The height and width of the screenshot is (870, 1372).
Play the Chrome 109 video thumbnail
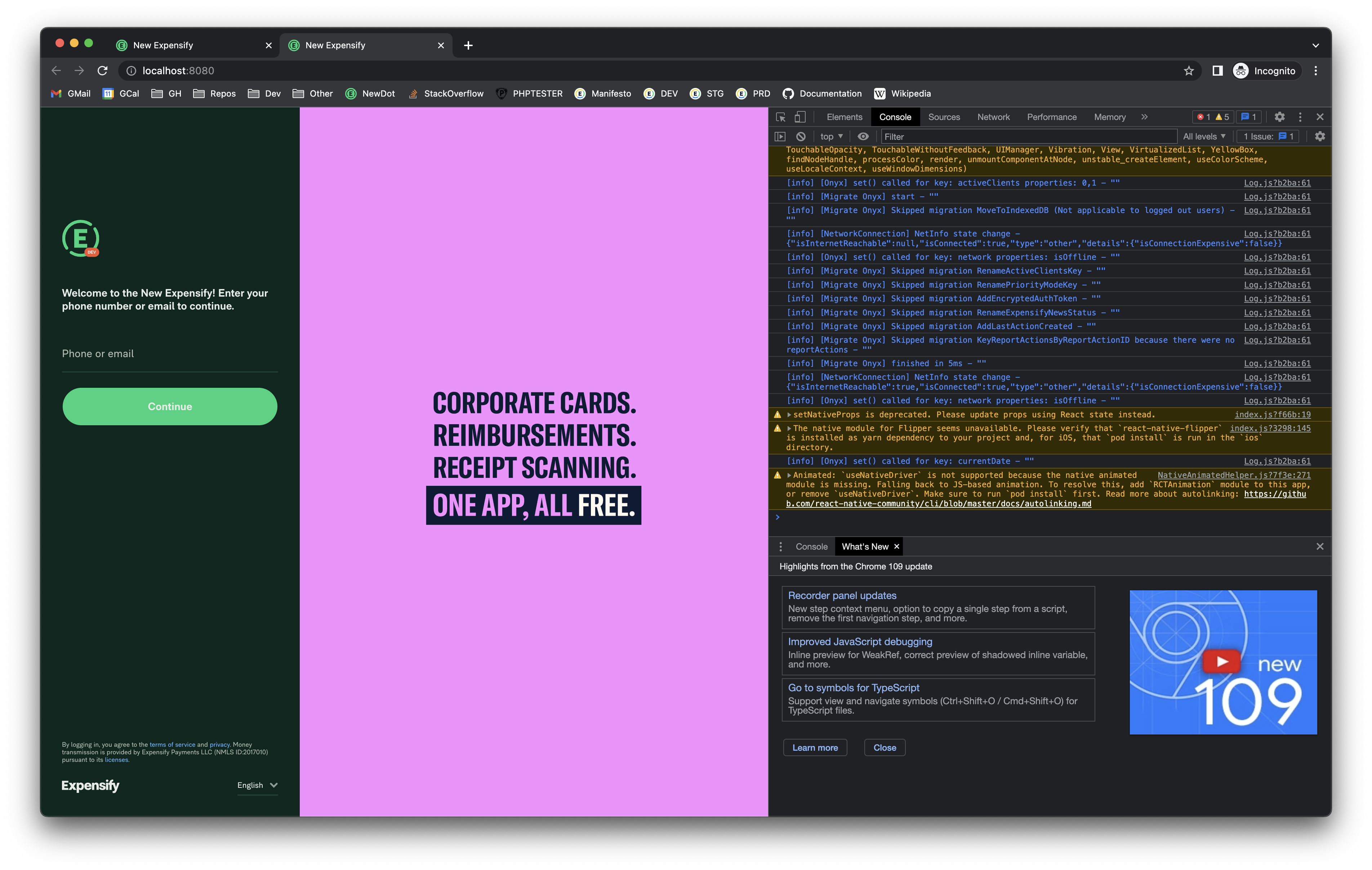pyautogui.click(x=1222, y=661)
